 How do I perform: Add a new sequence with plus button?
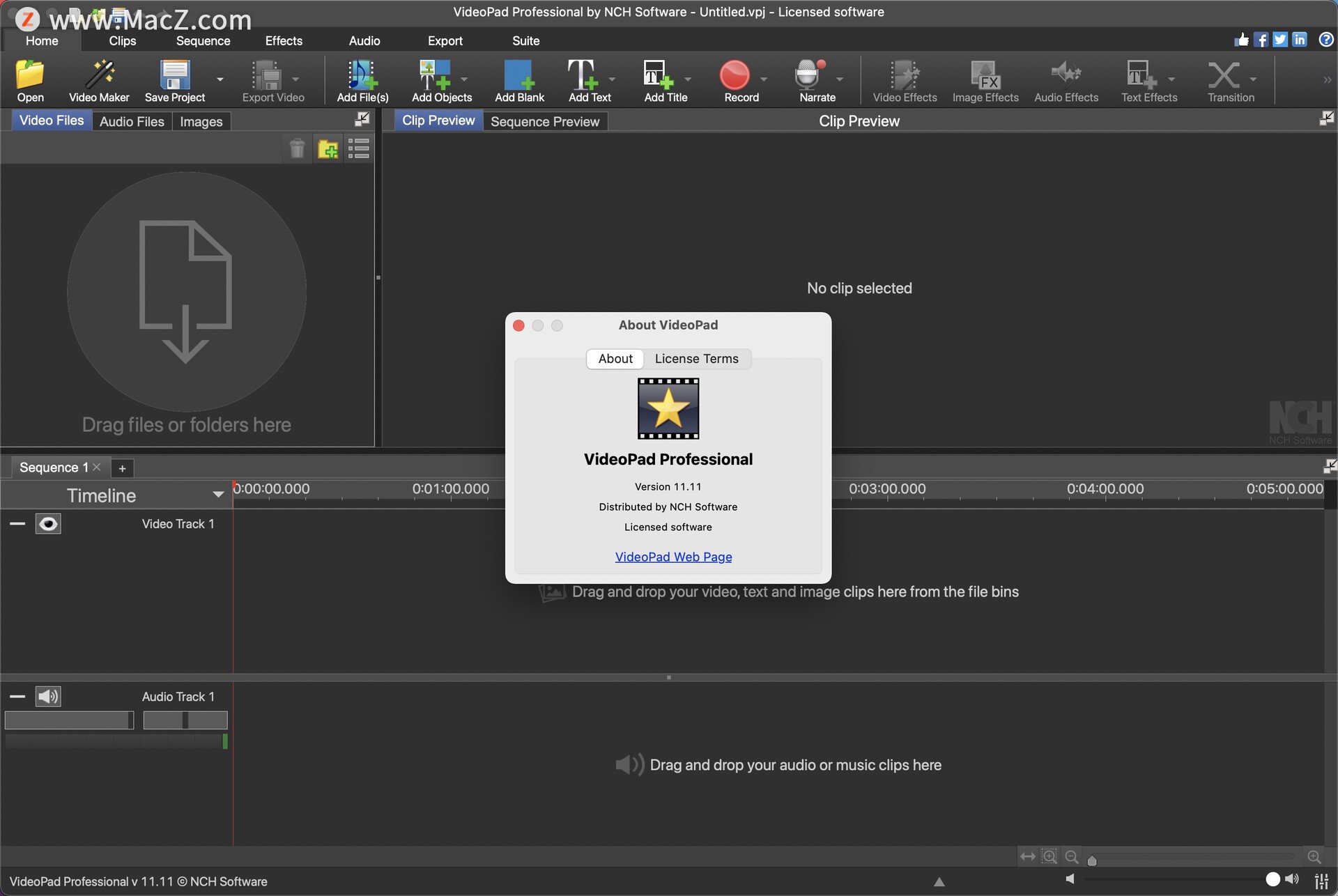123,468
